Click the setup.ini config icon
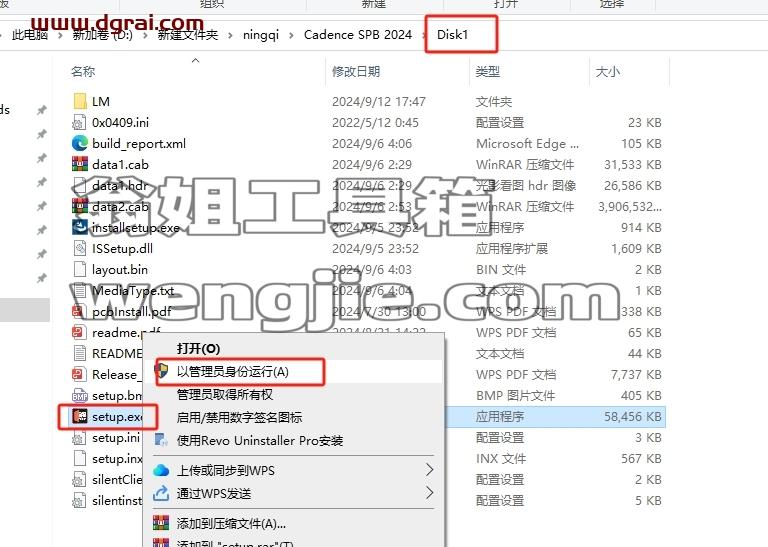This screenshot has height=547, width=768. (x=79, y=437)
